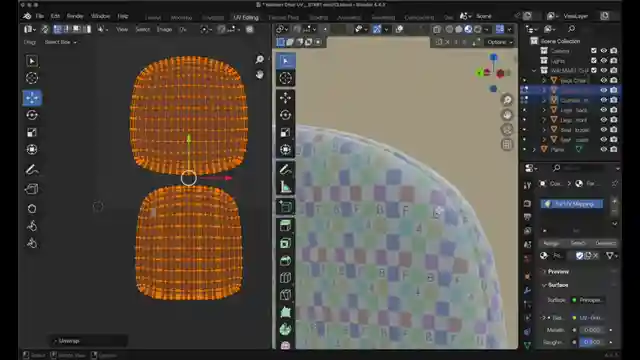Hide the Plane object in viewport
This screenshot has width=640, height=360.
pos(604,149)
